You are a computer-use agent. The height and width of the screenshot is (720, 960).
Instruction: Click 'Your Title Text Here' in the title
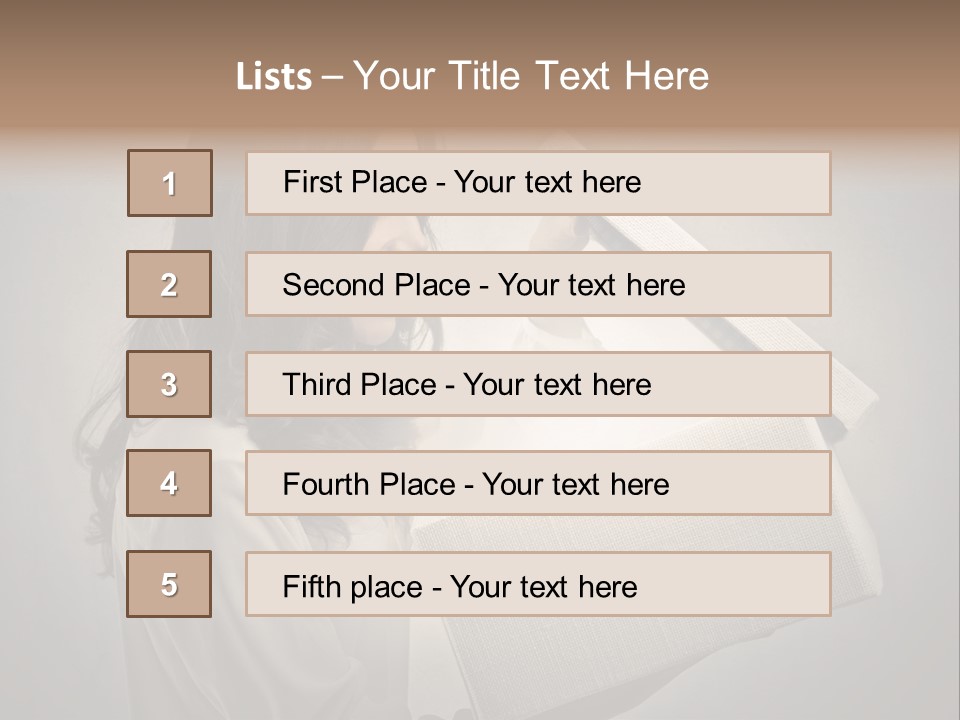coord(531,76)
